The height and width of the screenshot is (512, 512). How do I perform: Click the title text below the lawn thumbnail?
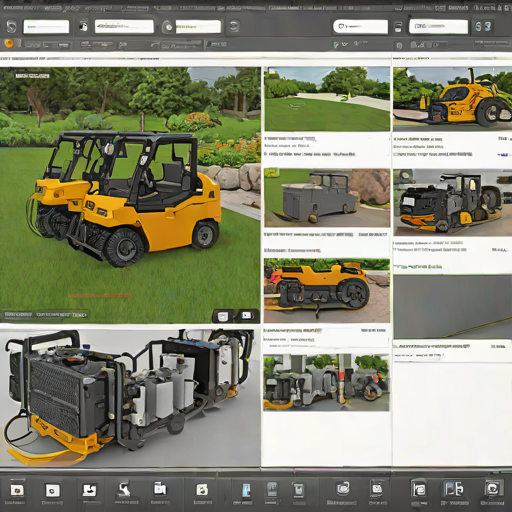(x=289, y=139)
